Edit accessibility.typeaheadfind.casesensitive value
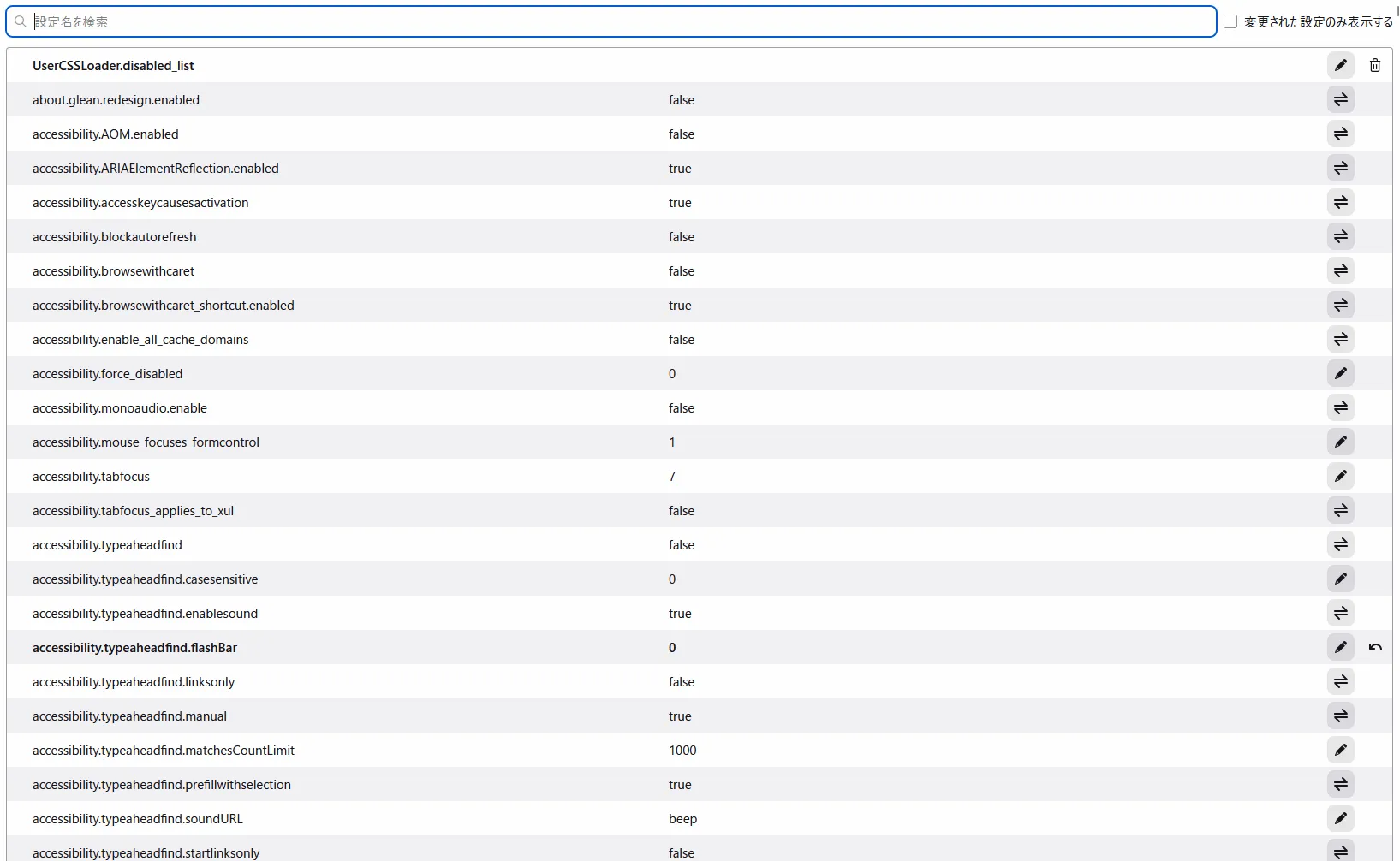This screenshot has width=1400, height=861. (x=1340, y=579)
